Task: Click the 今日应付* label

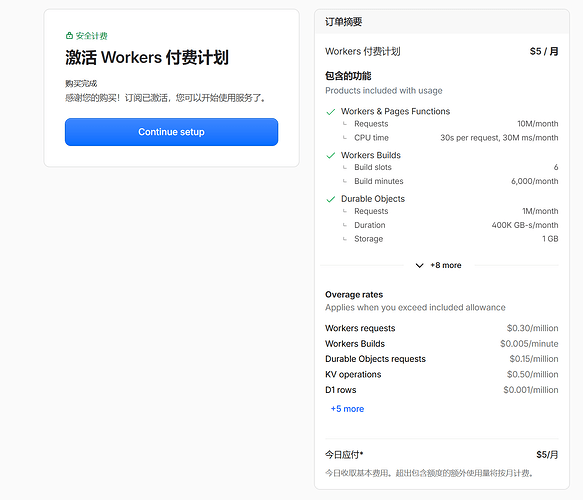Action: coord(344,455)
